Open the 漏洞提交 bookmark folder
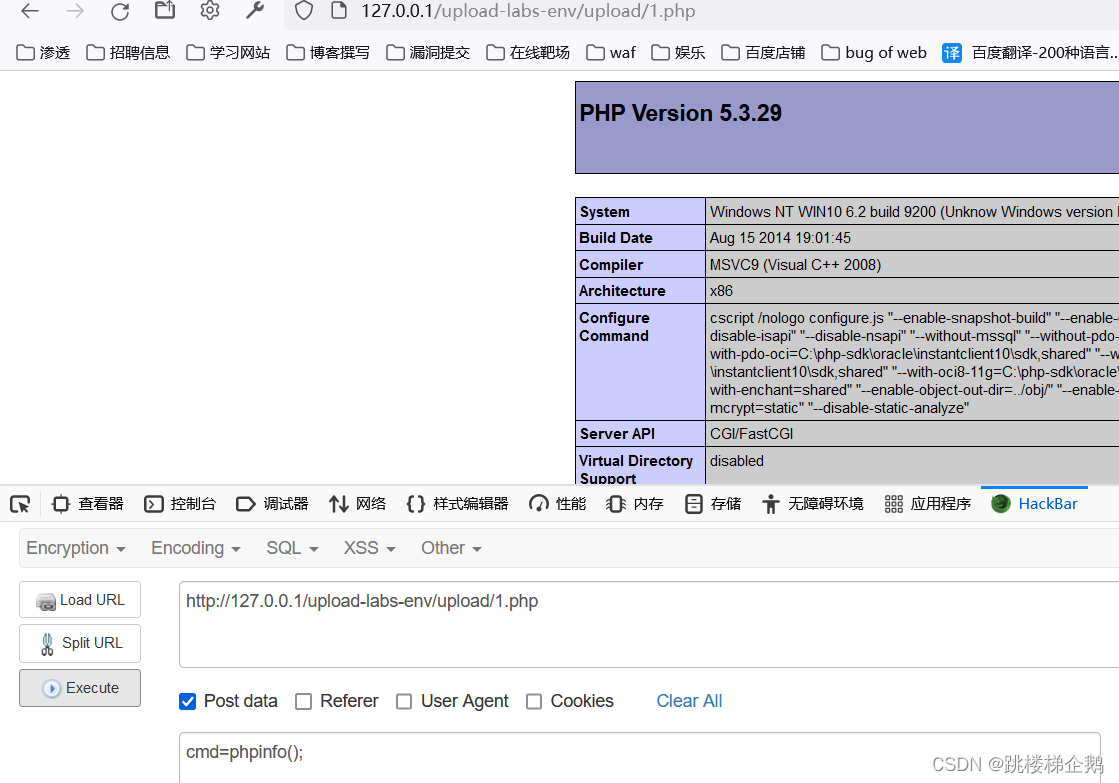Viewport: 1119px width, 783px height. click(x=427, y=53)
